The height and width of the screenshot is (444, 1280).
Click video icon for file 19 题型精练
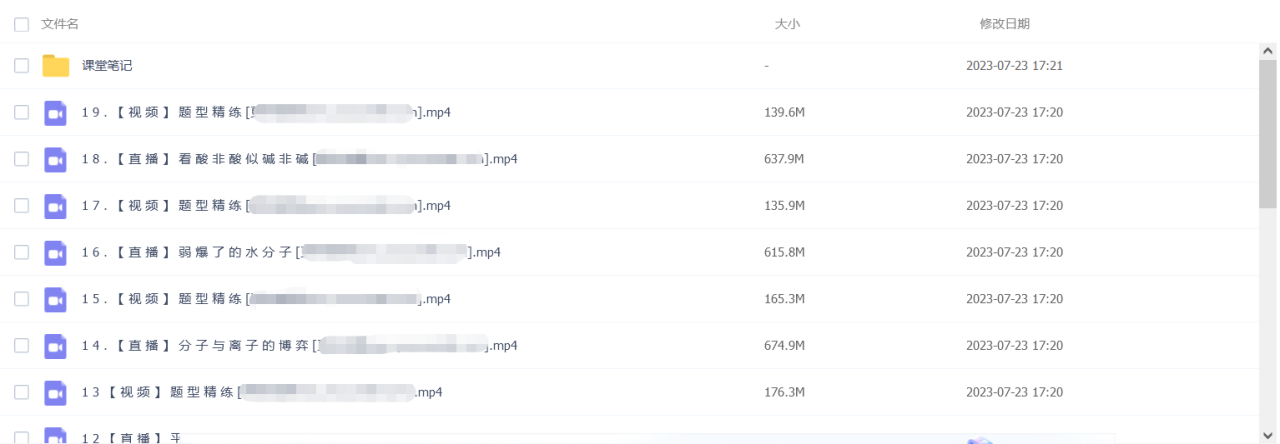pyautogui.click(x=55, y=113)
